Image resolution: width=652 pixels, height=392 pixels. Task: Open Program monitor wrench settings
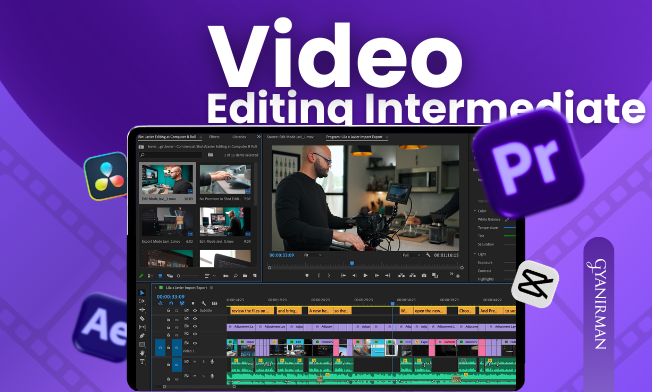[x=428, y=255]
